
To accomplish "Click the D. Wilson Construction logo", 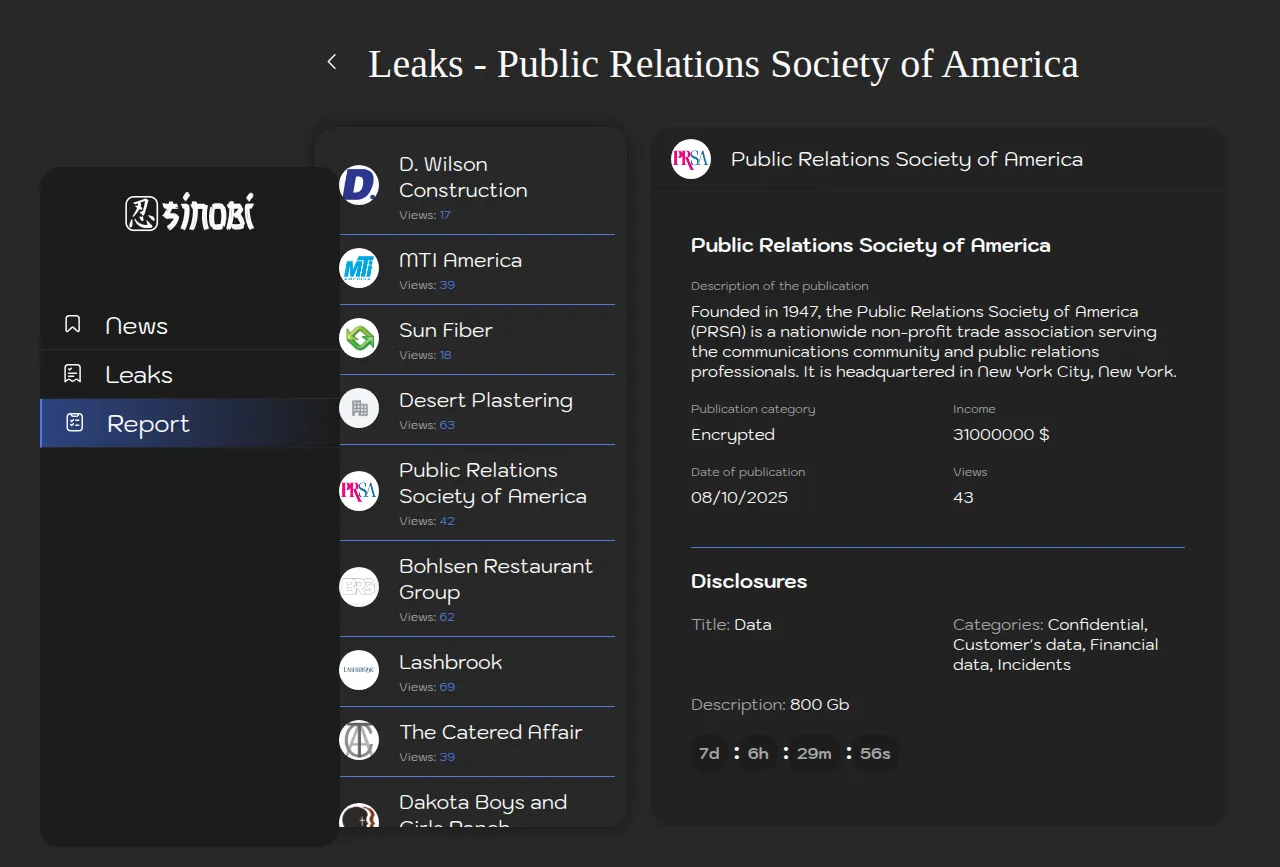I will point(359,185).
